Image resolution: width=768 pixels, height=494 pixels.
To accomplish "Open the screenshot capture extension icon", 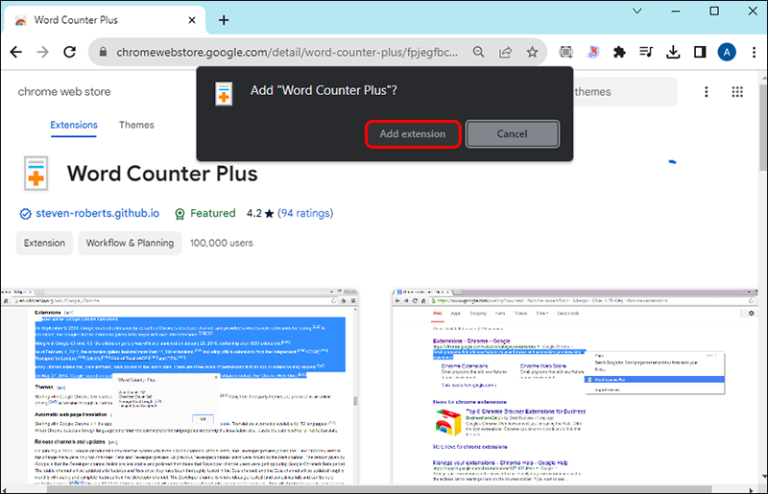I will coord(566,52).
